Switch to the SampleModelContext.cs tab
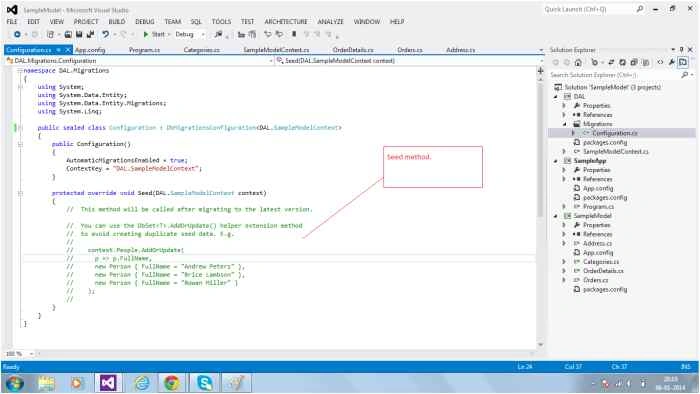The height and width of the screenshot is (394, 700). pyautogui.click(x=276, y=50)
